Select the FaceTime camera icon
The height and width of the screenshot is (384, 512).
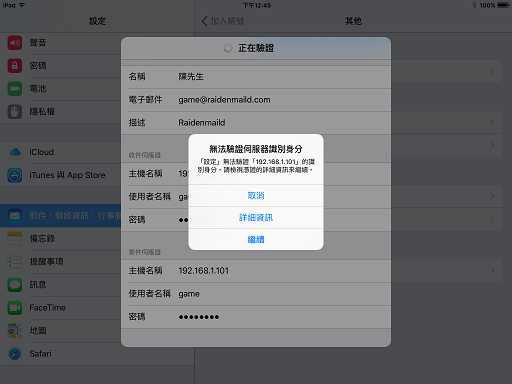tap(15, 308)
